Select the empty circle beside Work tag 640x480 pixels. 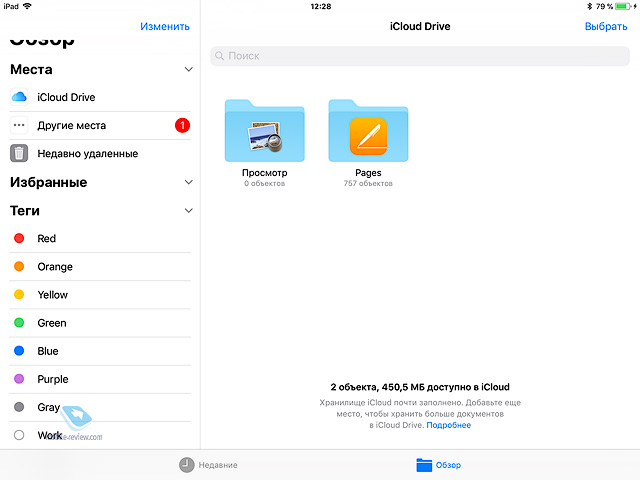click(19, 435)
